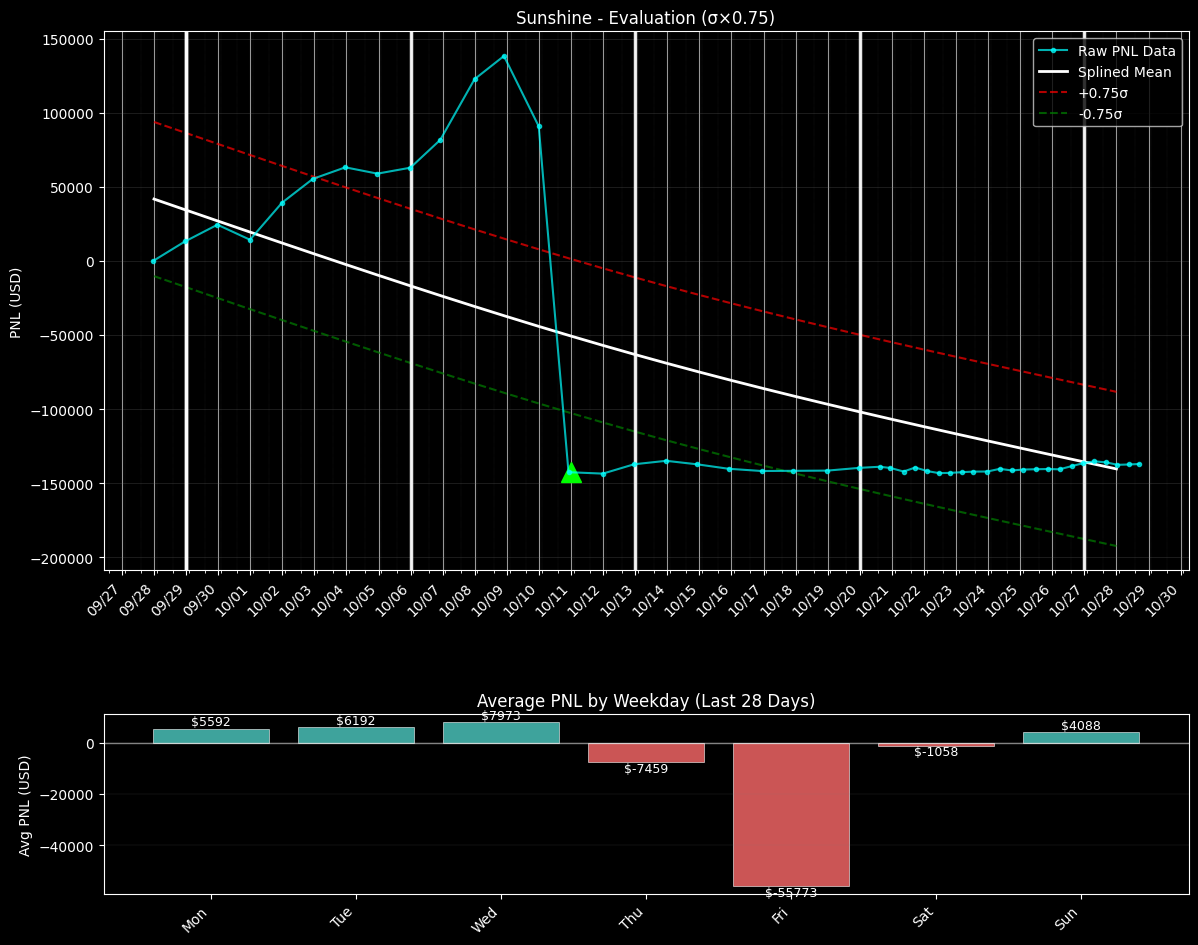Viewport: 1198px width, 945px height.
Task: Click the Average PNL by Weekday title
Action: (645, 701)
